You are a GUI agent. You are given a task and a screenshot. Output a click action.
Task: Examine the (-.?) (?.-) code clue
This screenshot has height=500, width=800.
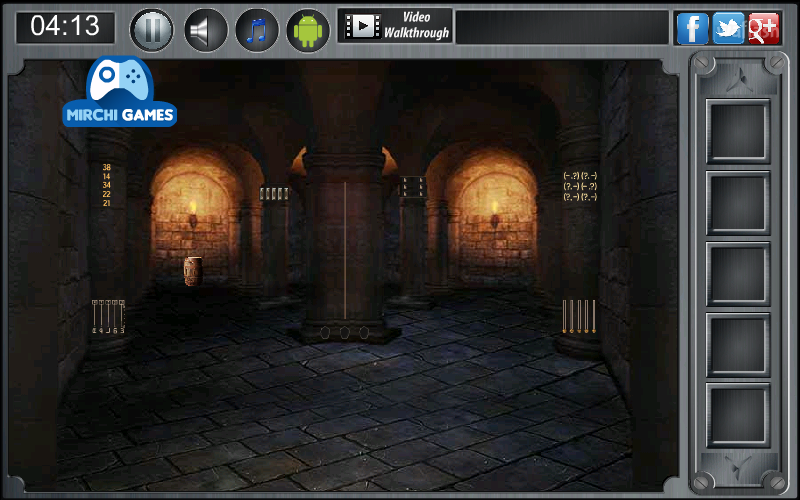click(x=580, y=186)
